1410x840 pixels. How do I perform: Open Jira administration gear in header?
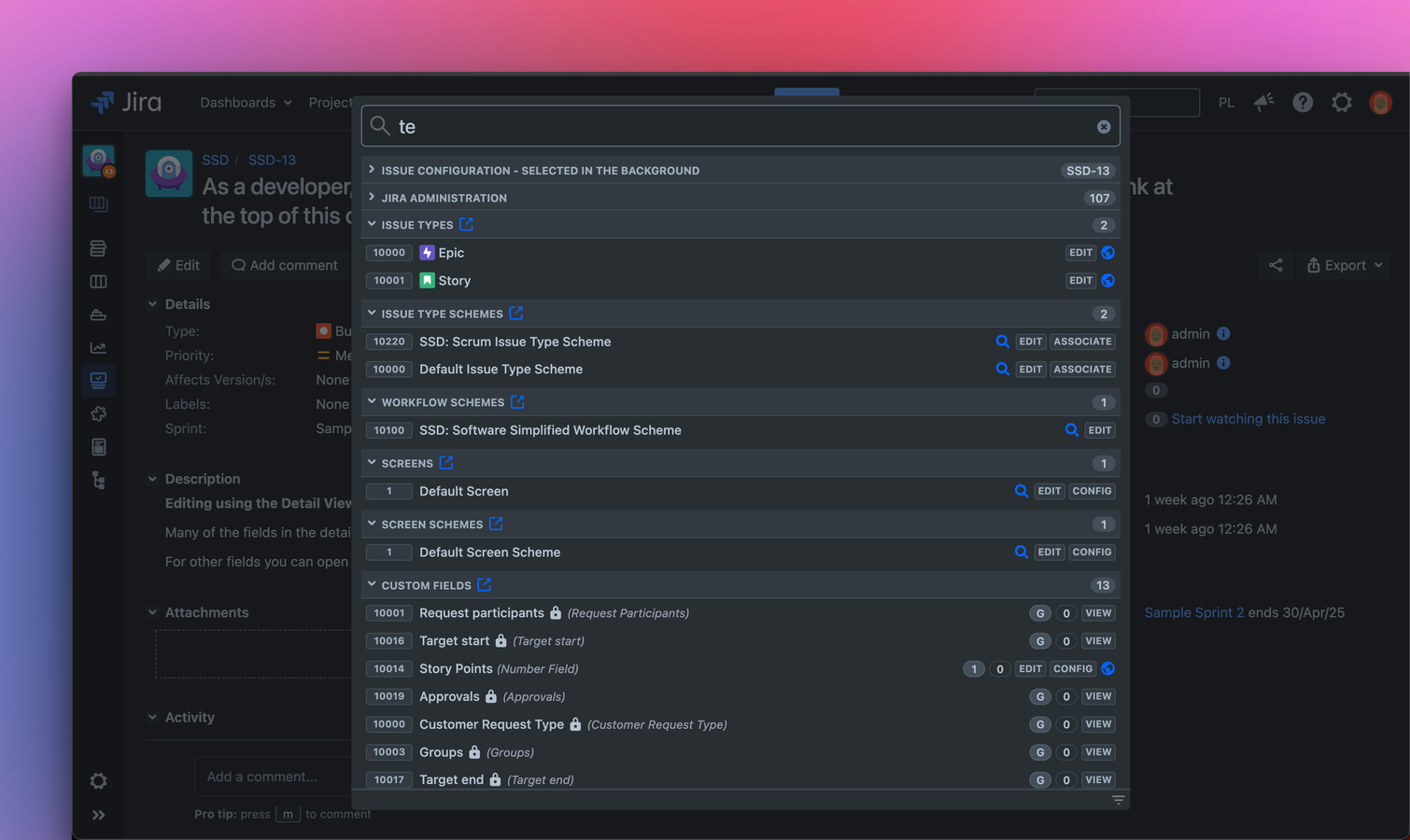coord(1342,103)
